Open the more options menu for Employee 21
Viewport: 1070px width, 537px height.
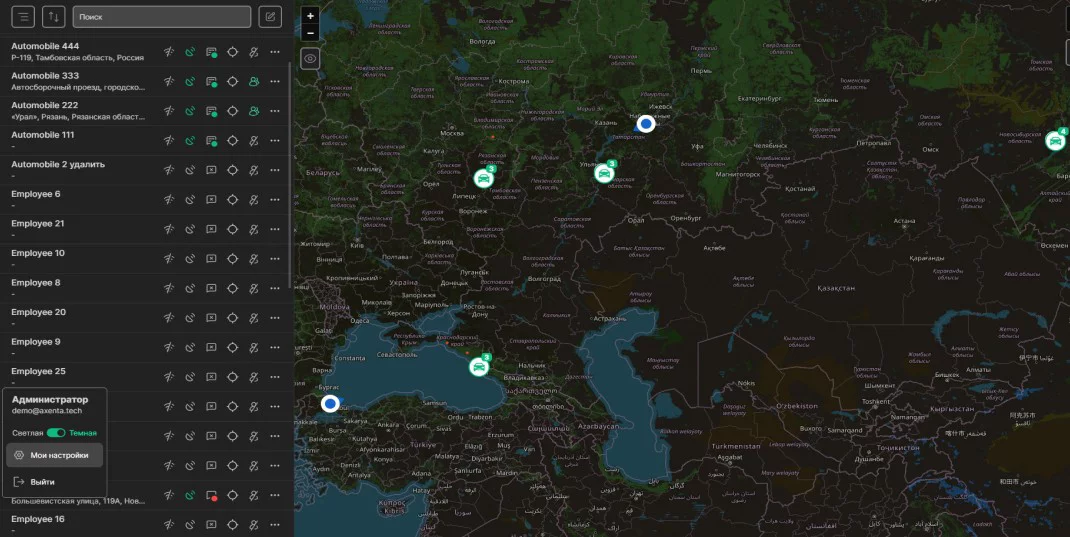(x=275, y=229)
